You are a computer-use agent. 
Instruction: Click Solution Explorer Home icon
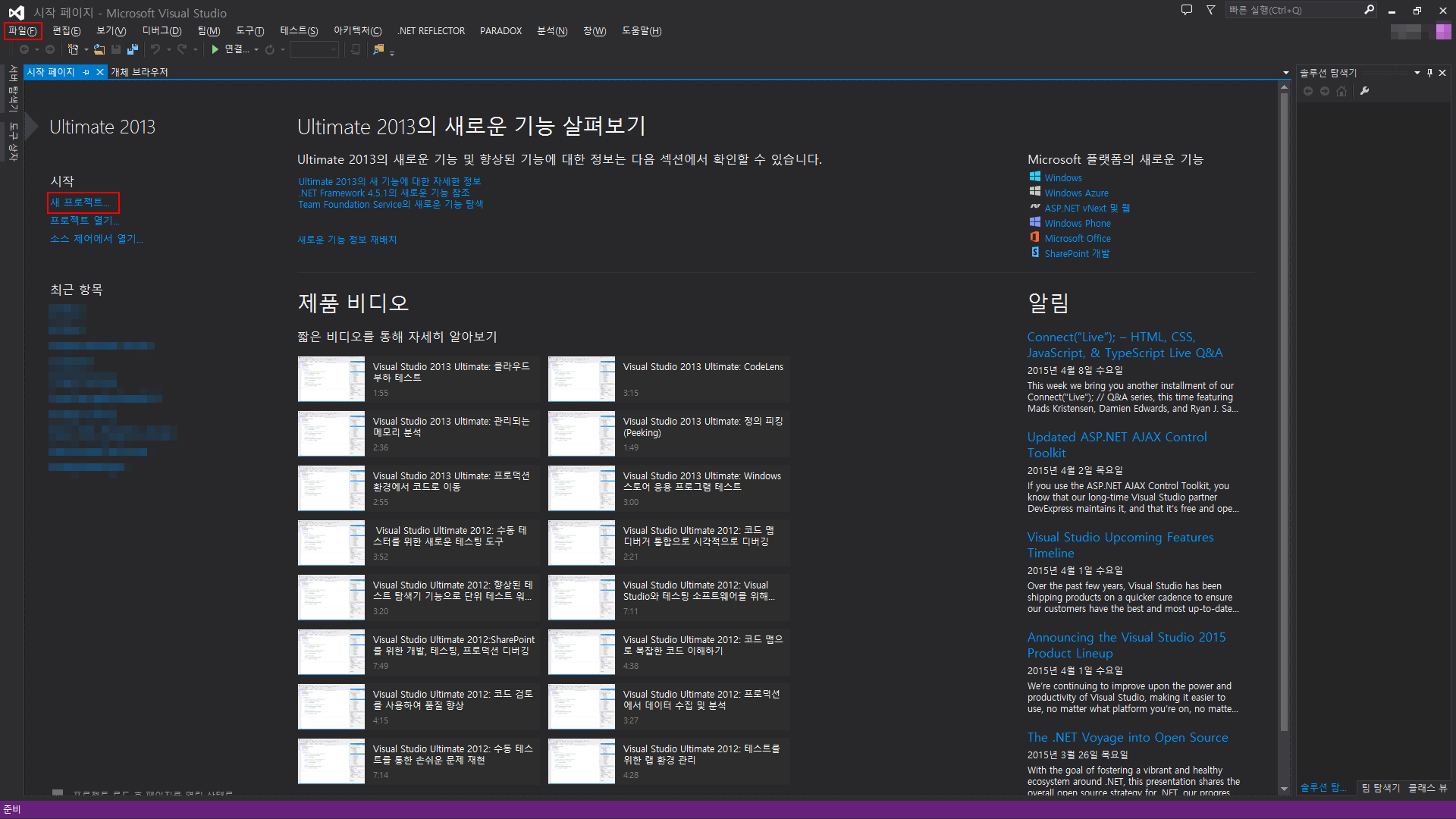tap(1341, 91)
